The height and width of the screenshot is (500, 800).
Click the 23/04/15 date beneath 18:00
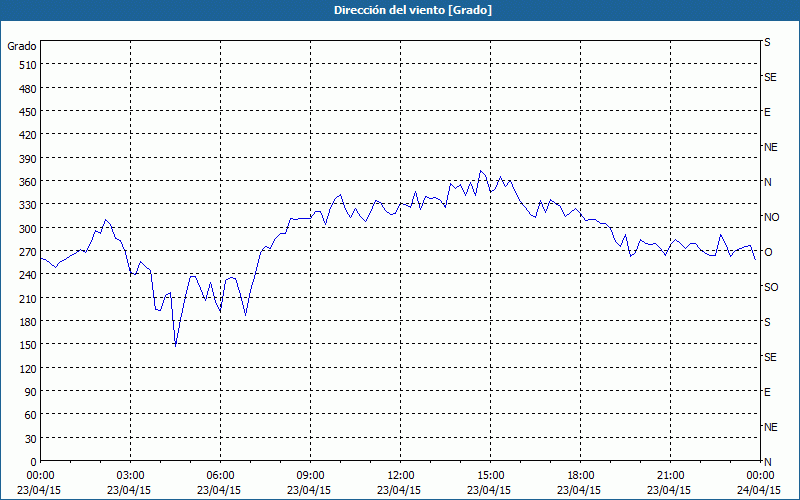[579, 490]
